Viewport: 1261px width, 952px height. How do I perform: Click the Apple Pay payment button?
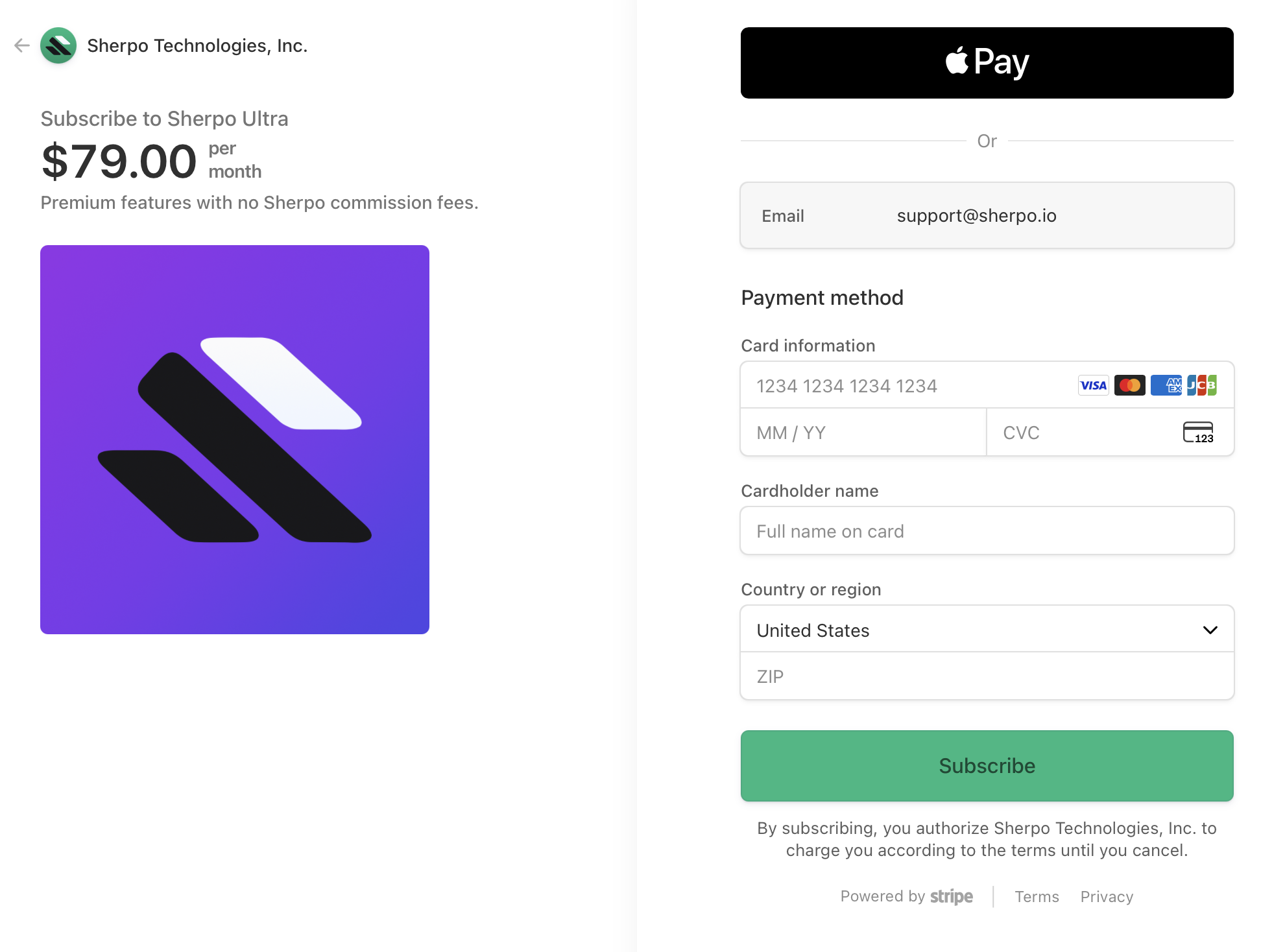(x=987, y=62)
